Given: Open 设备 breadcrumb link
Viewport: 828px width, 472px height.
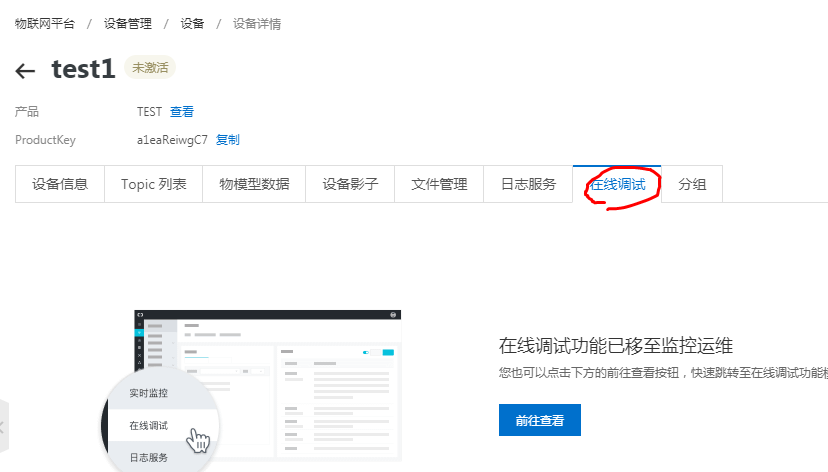Looking at the screenshot, I should pos(192,24).
